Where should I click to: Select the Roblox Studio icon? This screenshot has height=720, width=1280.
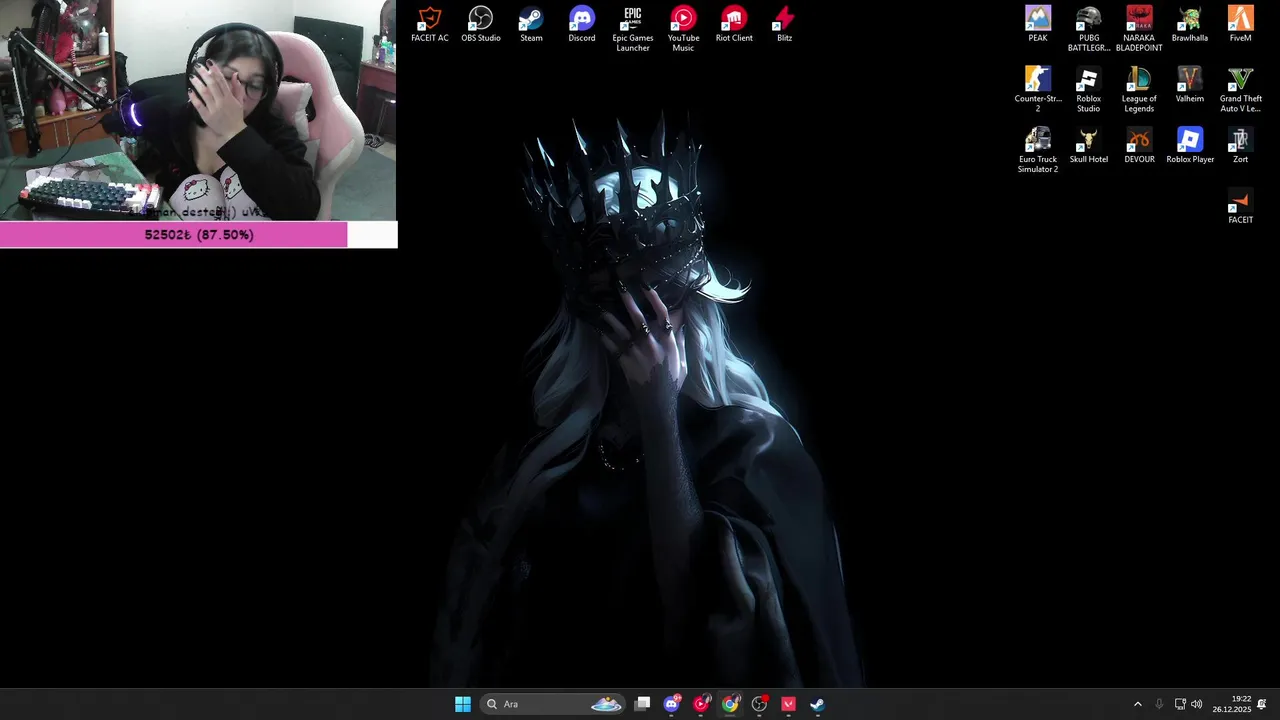pyautogui.click(x=1088, y=90)
